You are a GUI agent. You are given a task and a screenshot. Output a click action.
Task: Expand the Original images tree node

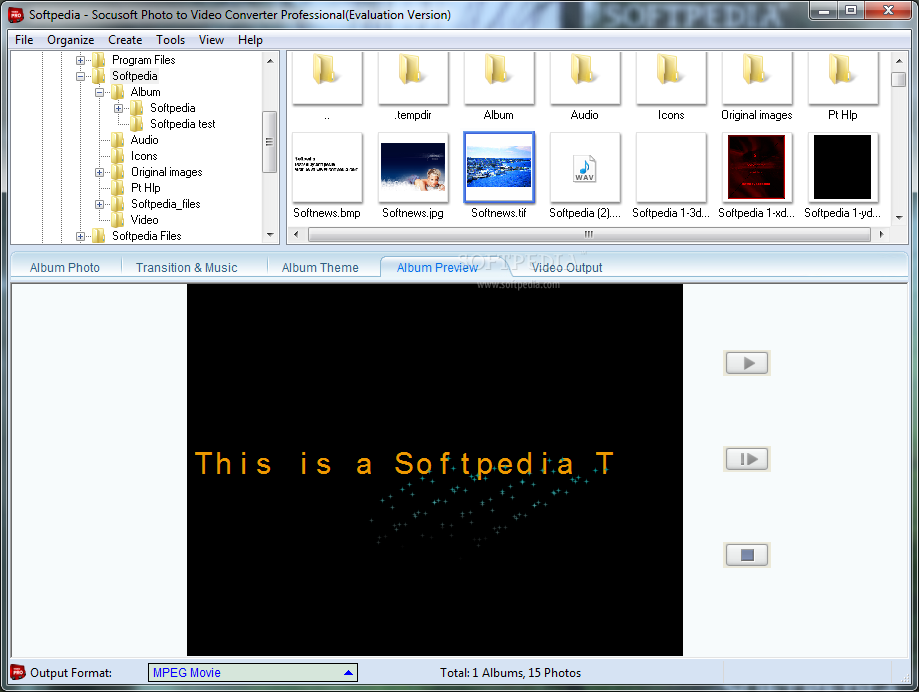tap(99, 172)
